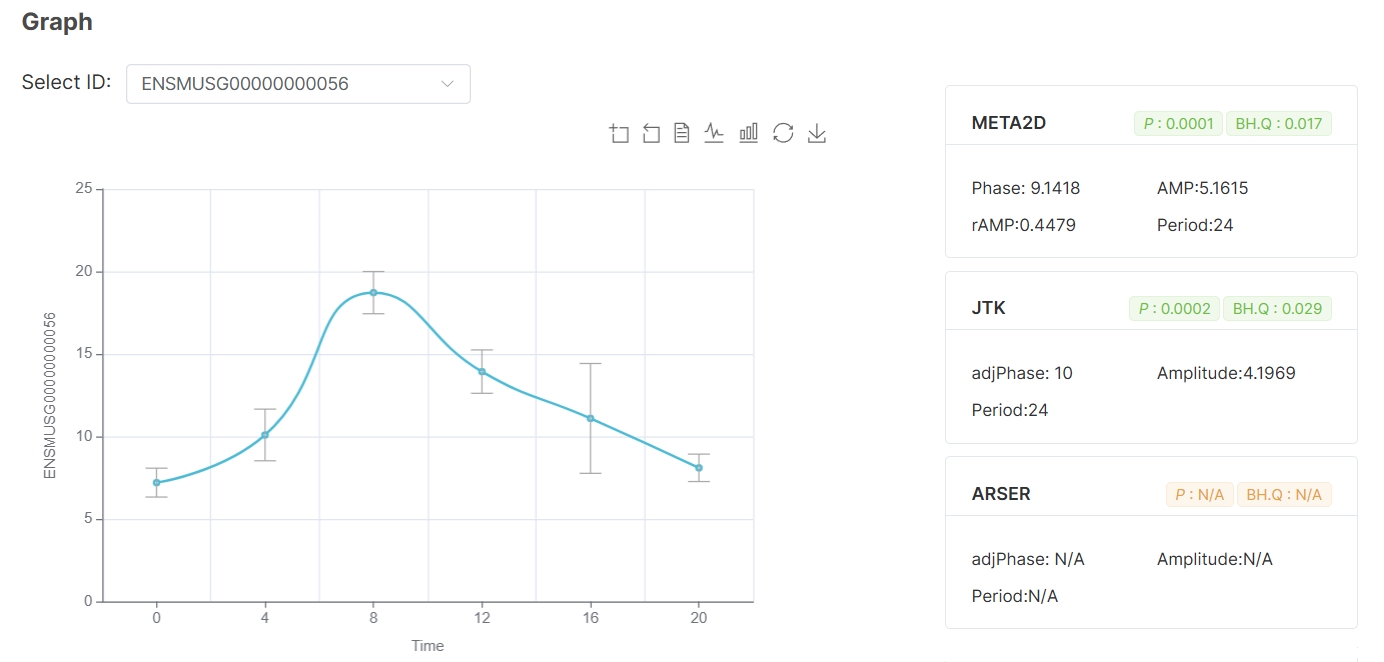Screen dimensions: 1384x662
Task: Click the zoom reset back icon
Action: [651, 133]
